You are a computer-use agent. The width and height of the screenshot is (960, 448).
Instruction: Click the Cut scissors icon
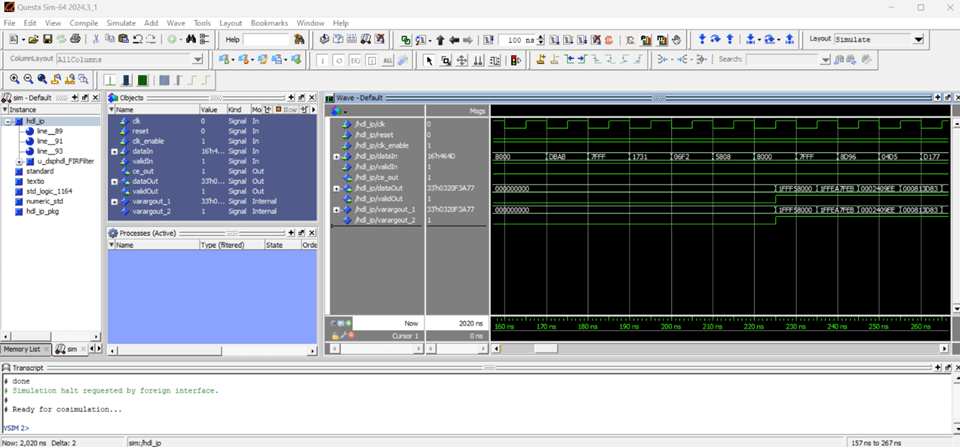click(x=96, y=40)
